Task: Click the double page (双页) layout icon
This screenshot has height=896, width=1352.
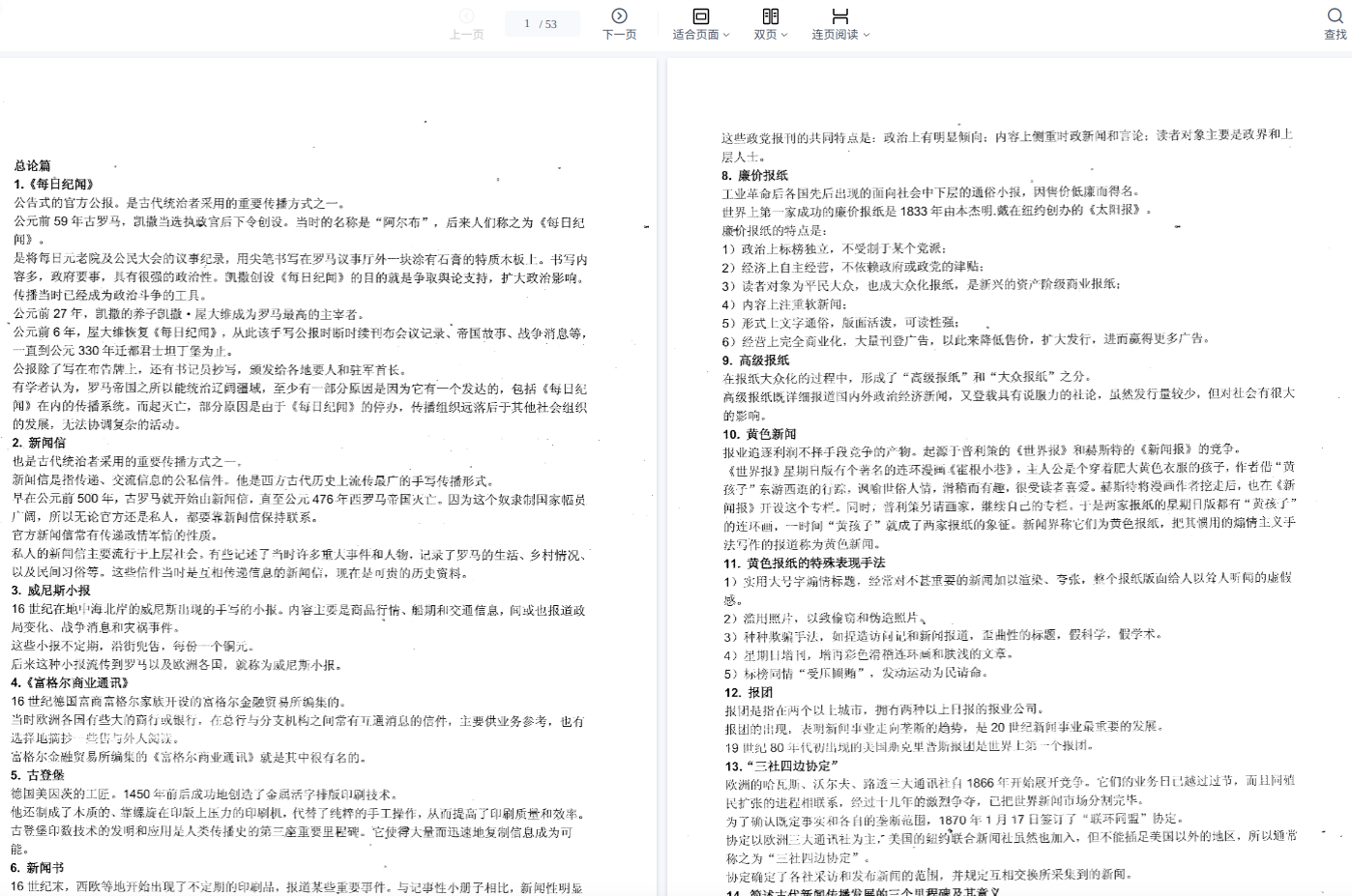Action: (770, 15)
